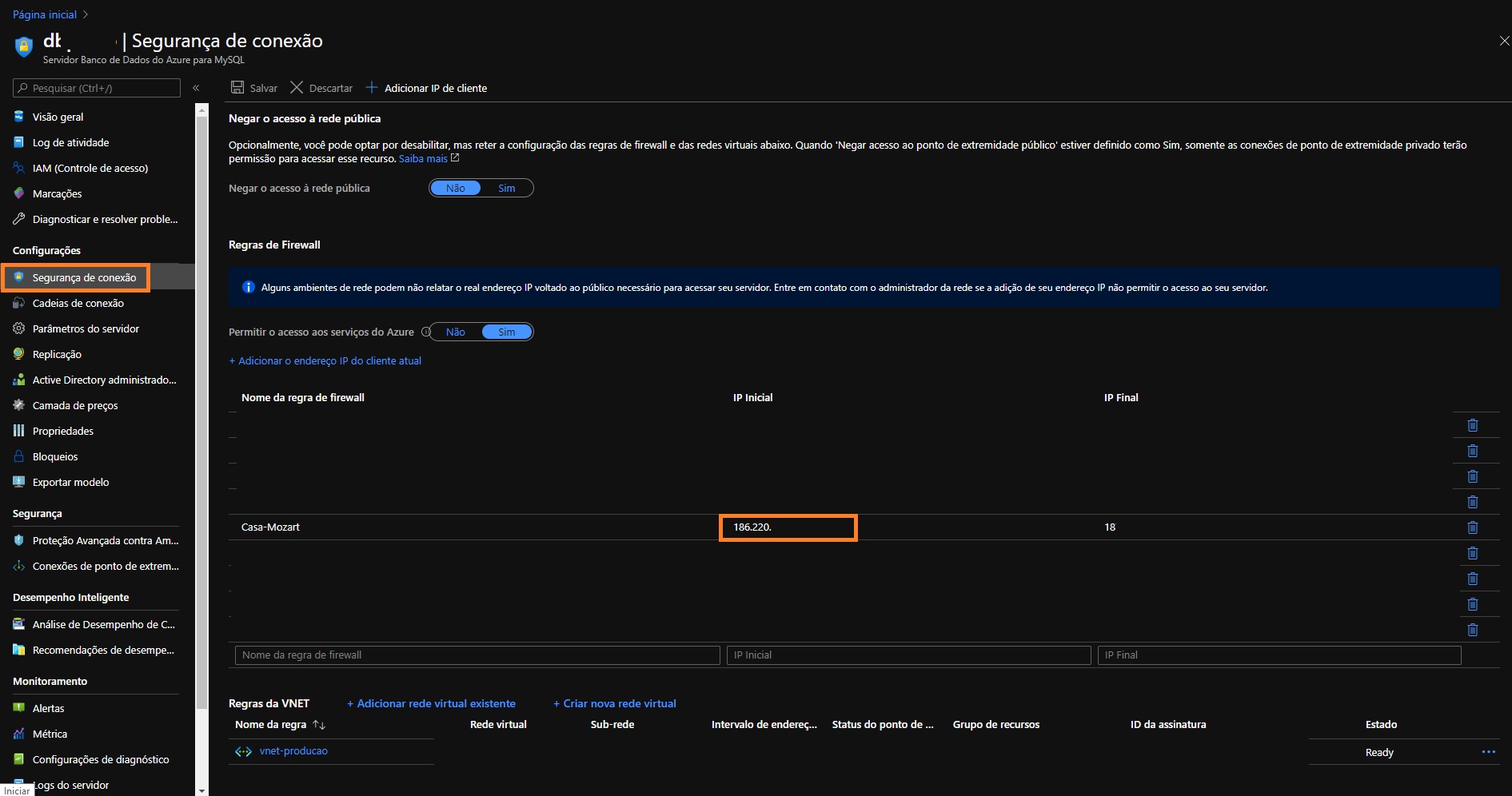Set Negar o acesso à rede pública to Sim
The height and width of the screenshot is (796, 1512).
[507, 188]
